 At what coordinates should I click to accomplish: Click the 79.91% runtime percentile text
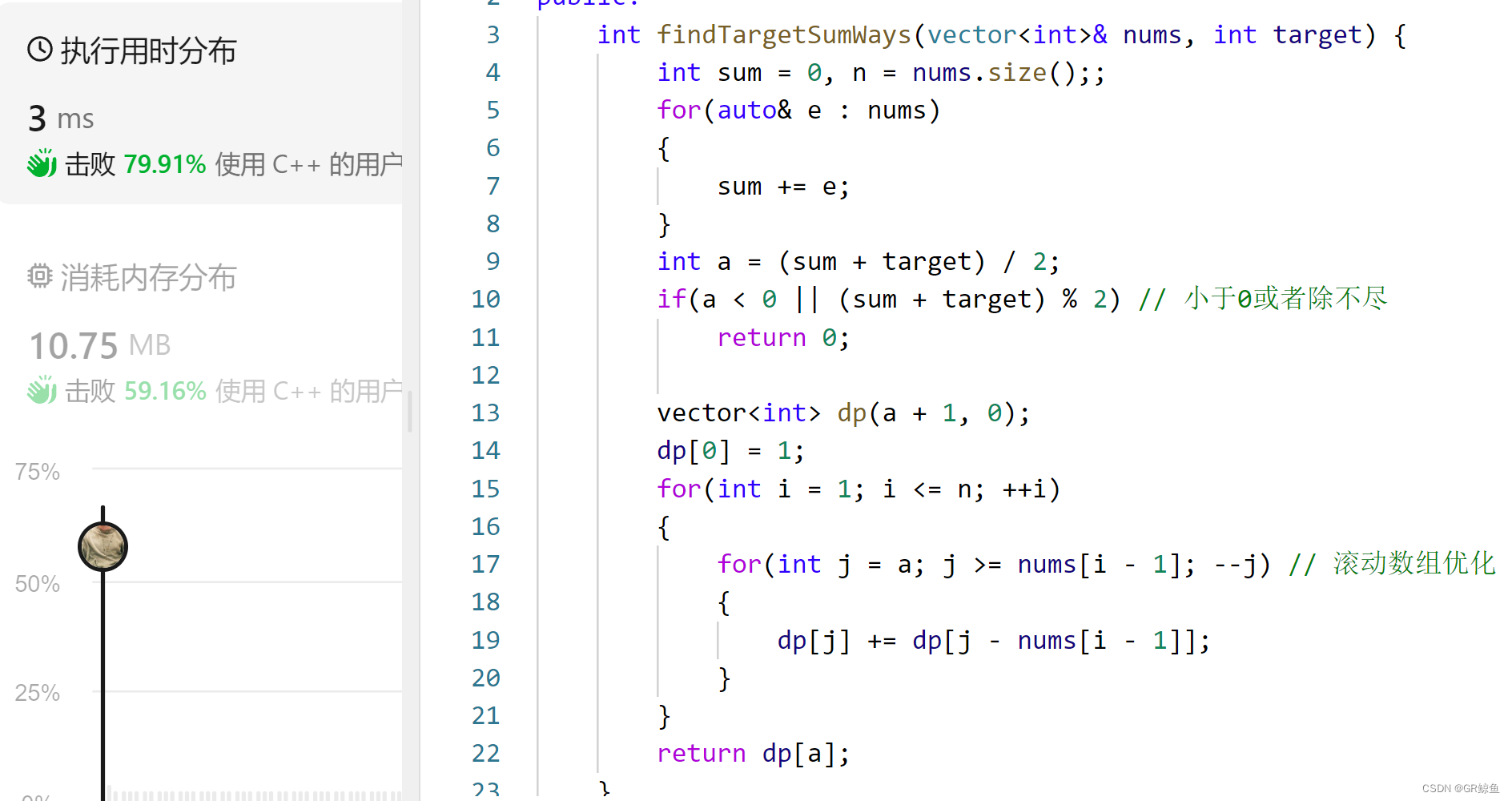click(164, 164)
